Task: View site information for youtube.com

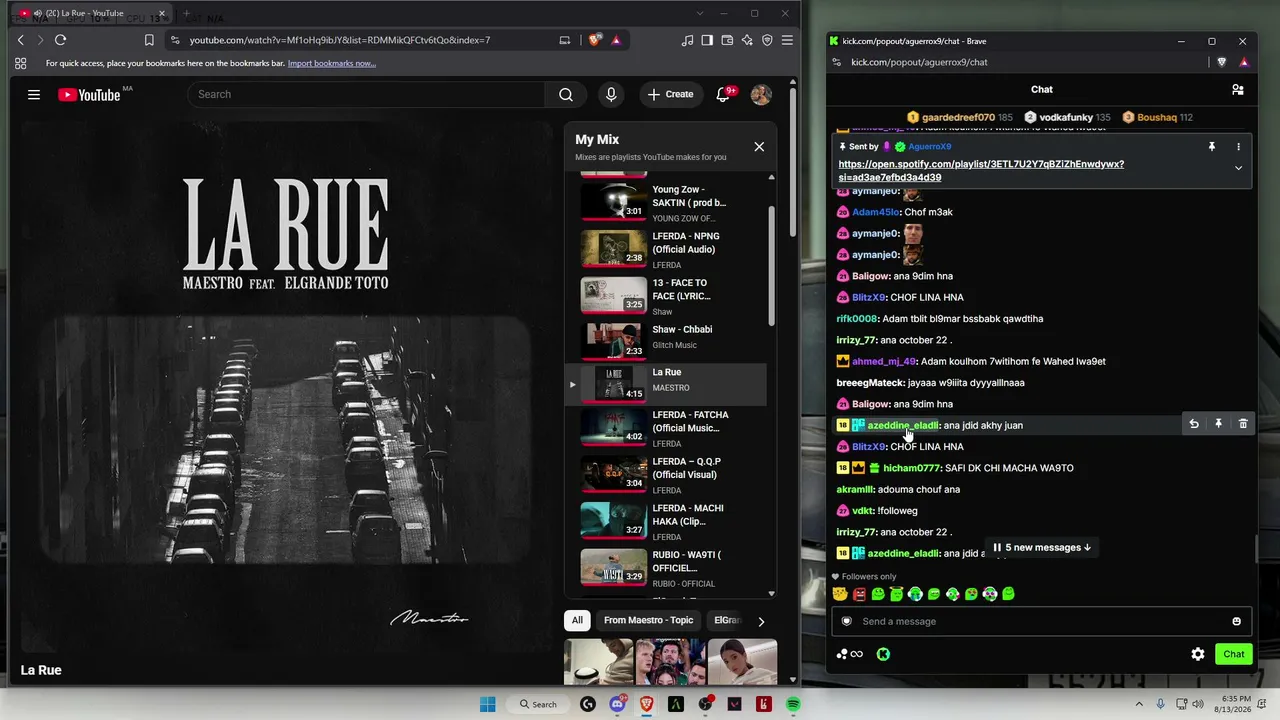Action: [x=175, y=40]
